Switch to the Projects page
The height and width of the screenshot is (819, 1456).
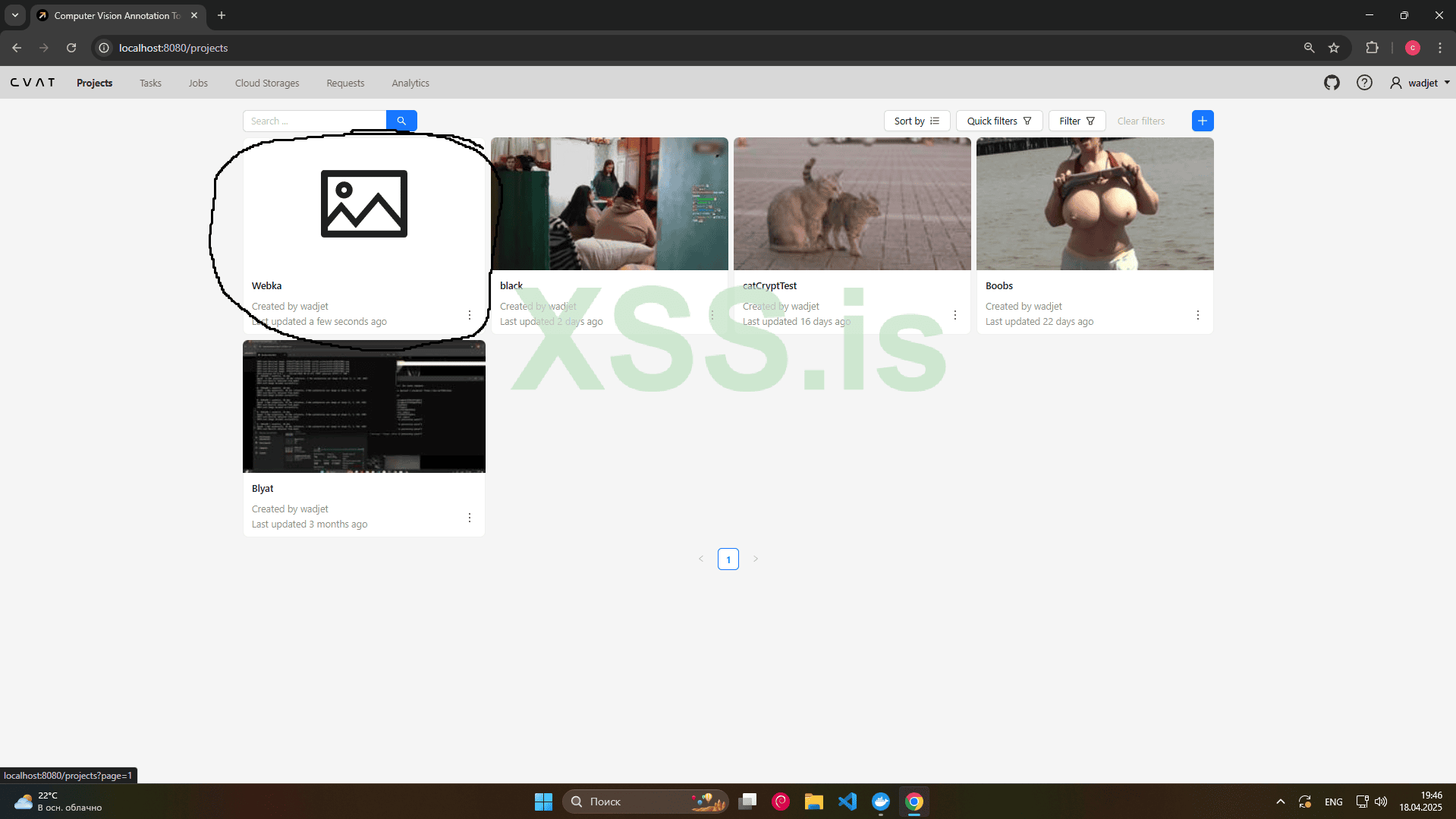click(94, 83)
